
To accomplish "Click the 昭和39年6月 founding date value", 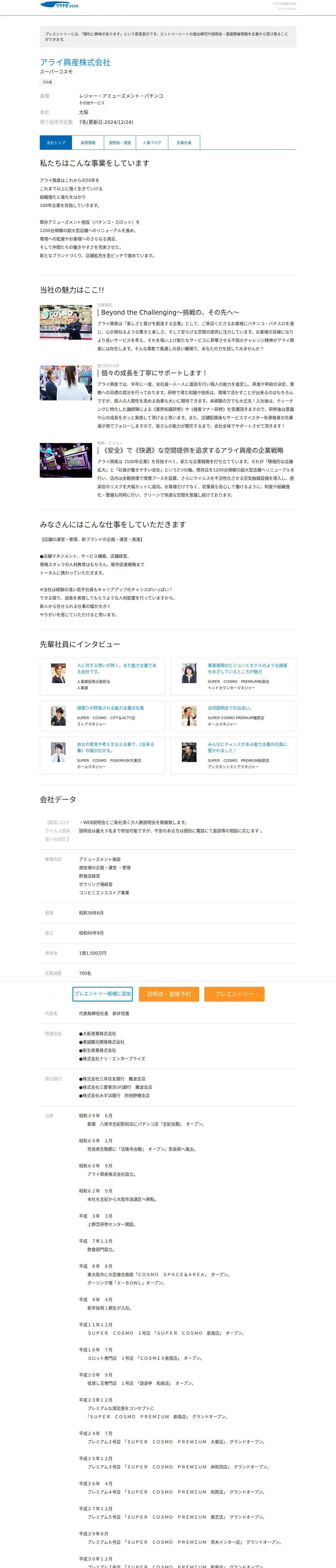I will [92, 913].
